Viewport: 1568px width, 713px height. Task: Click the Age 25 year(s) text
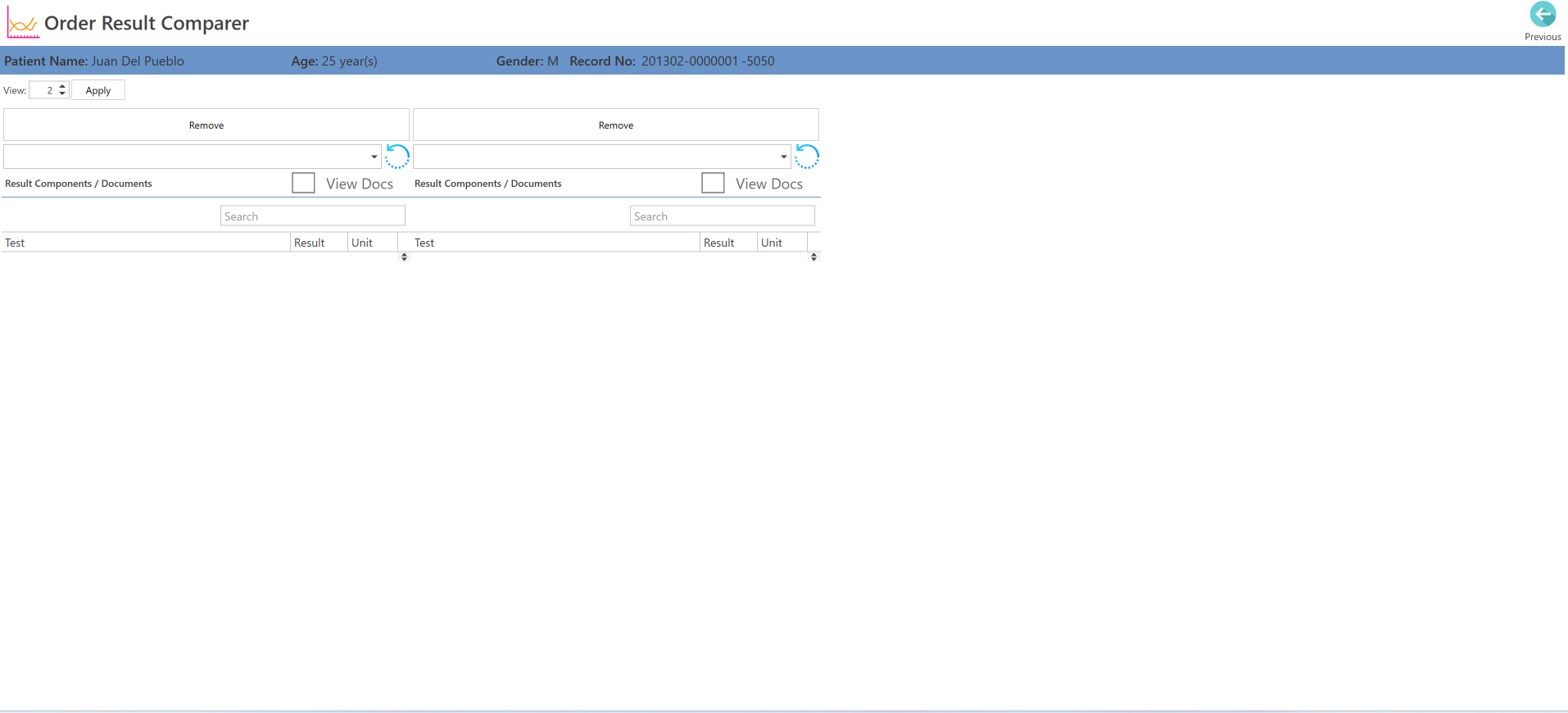coord(334,61)
